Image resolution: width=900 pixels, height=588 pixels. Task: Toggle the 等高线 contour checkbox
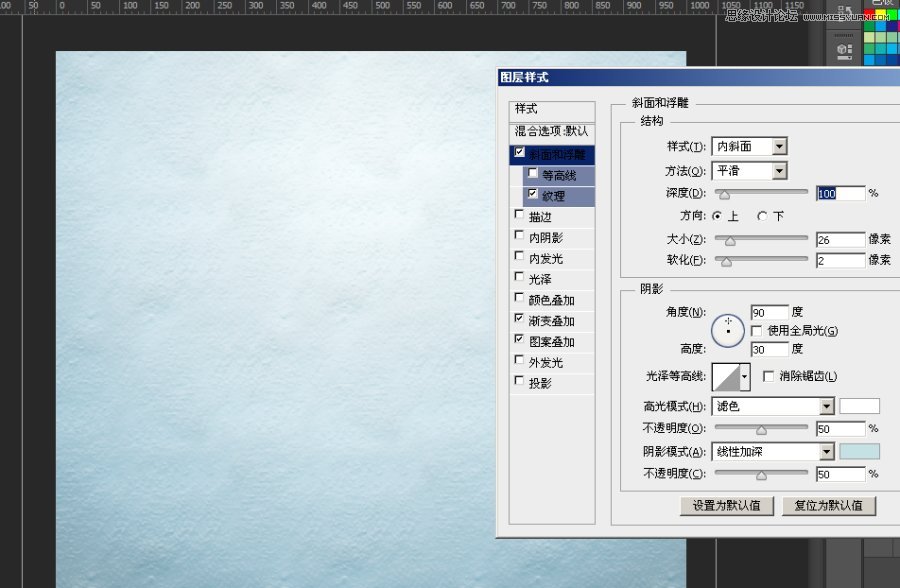click(x=532, y=173)
